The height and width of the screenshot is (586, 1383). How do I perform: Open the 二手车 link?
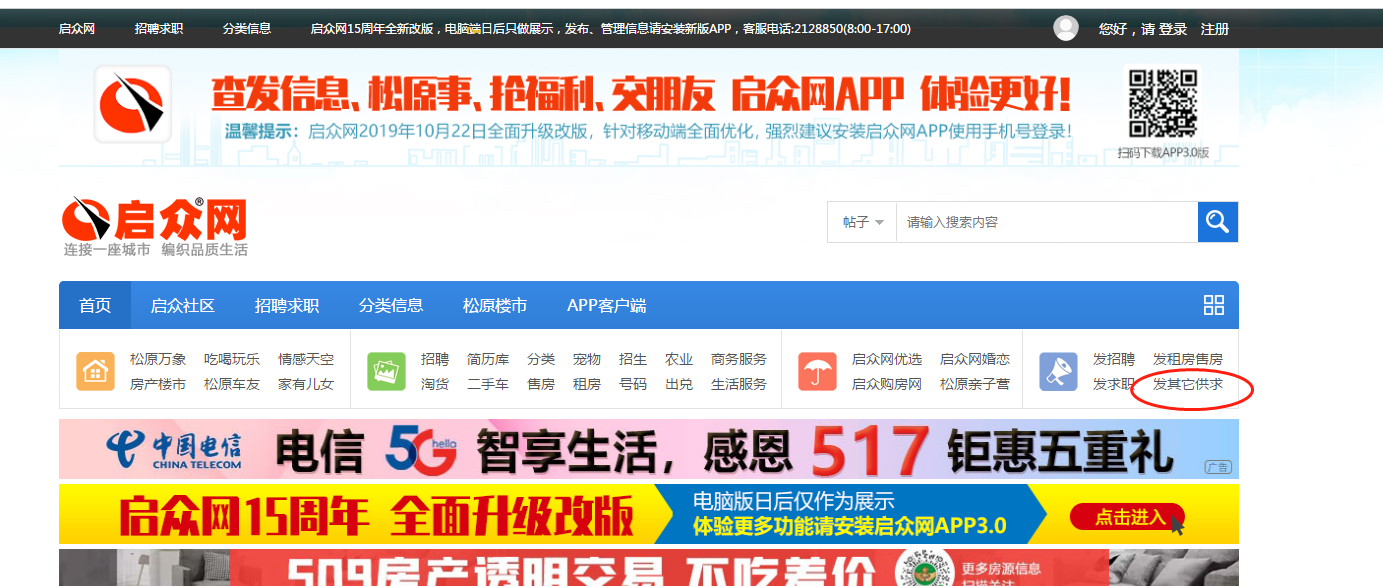coord(488,384)
